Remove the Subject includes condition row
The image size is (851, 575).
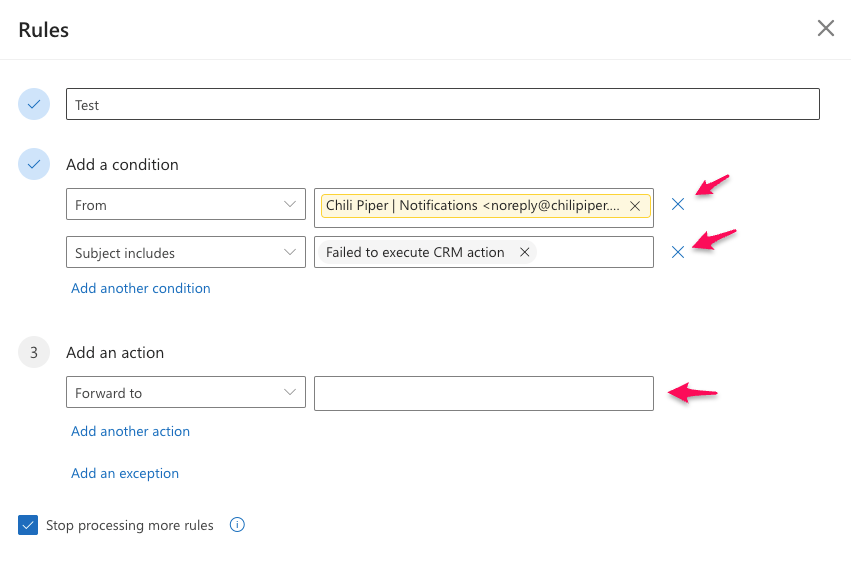tap(678, 252)
